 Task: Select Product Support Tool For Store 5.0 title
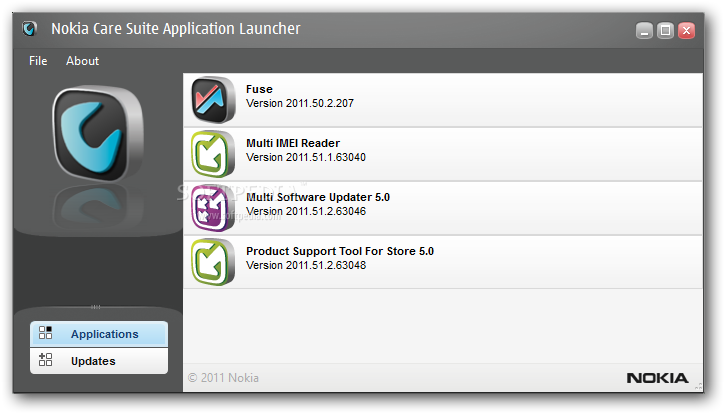point(340,251)
